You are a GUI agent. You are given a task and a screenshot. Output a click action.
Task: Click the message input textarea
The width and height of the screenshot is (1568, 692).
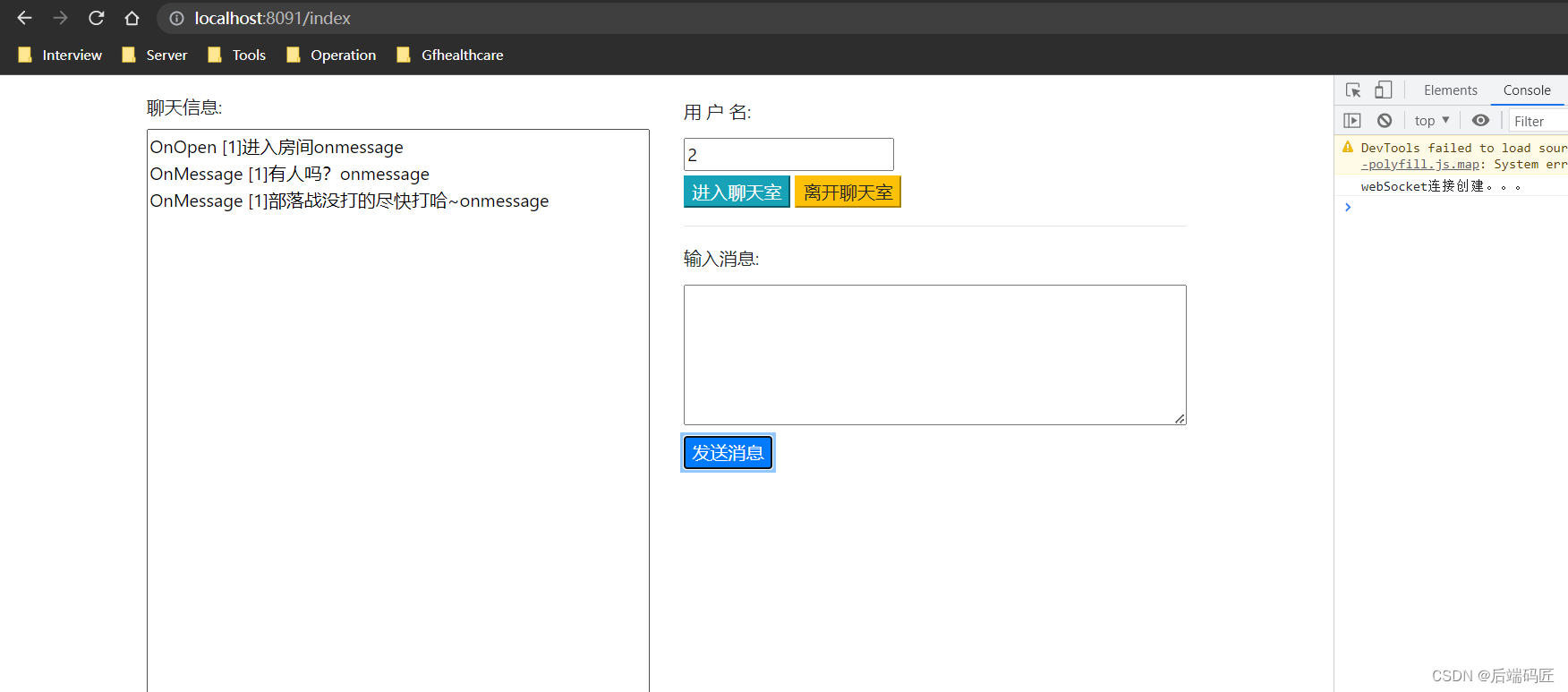click(935, 355)
